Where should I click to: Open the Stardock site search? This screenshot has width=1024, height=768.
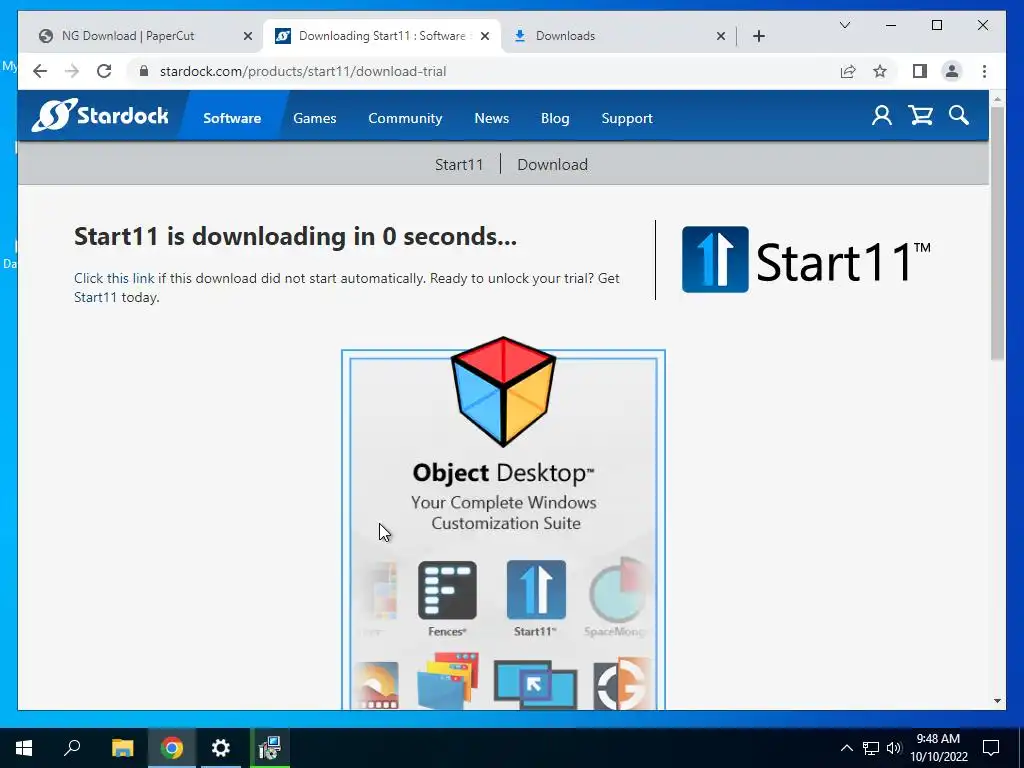pyautogui.click(x=959, y=116)
